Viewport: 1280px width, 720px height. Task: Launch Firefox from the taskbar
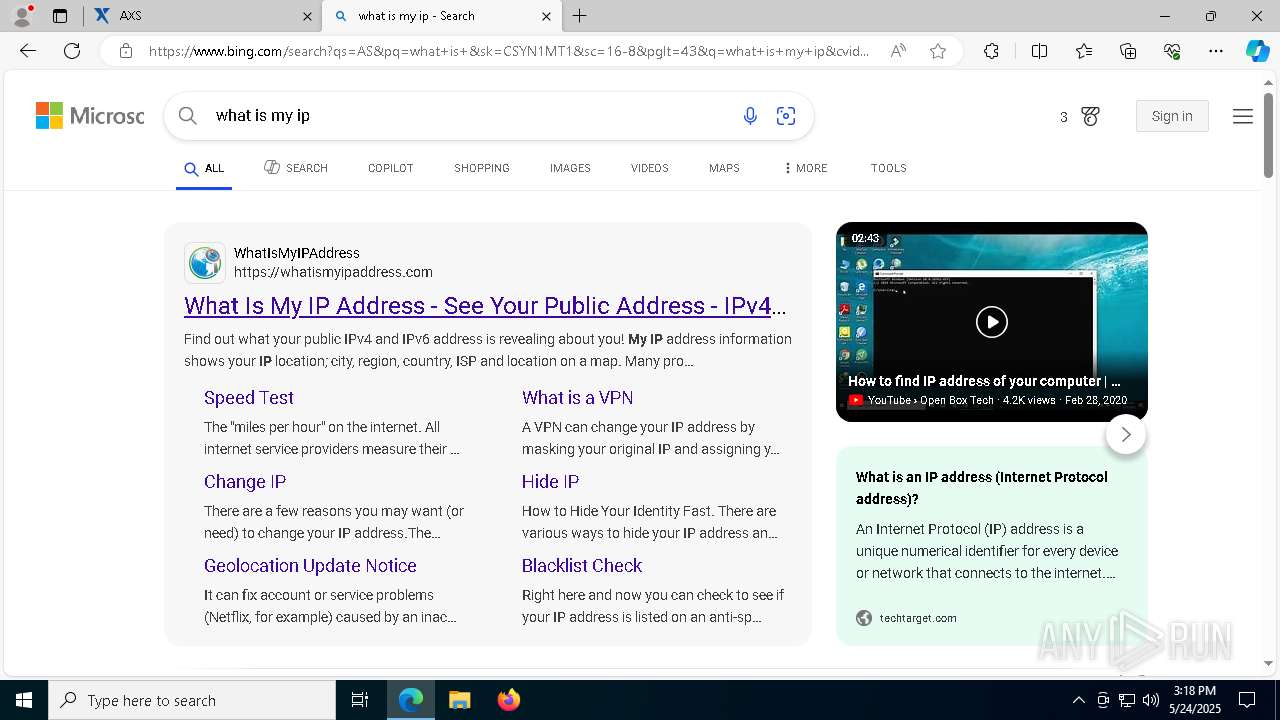[508, 700]
